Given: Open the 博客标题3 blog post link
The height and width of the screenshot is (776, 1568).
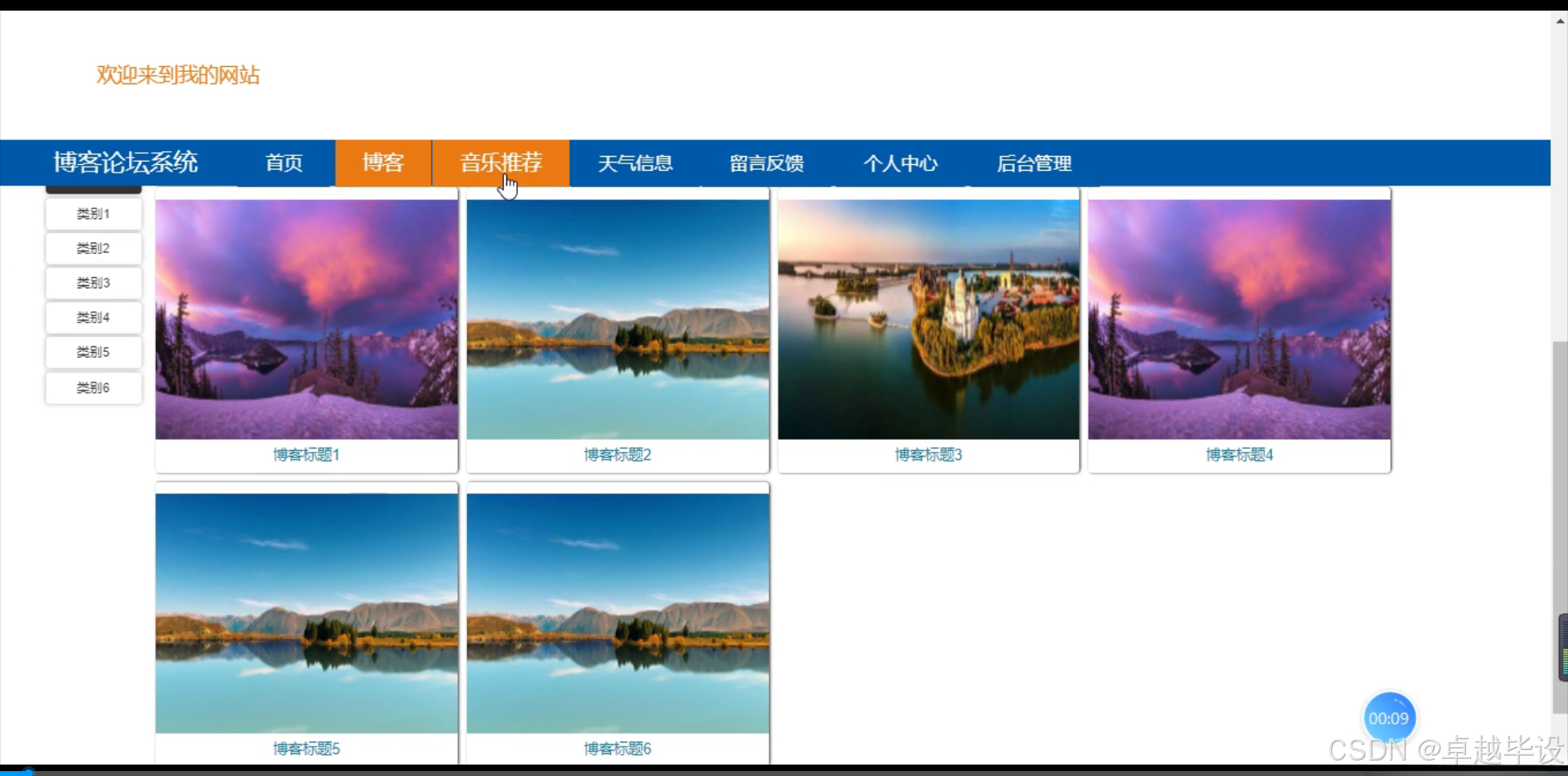Looking at the screenshot, I should pos(928,454).
